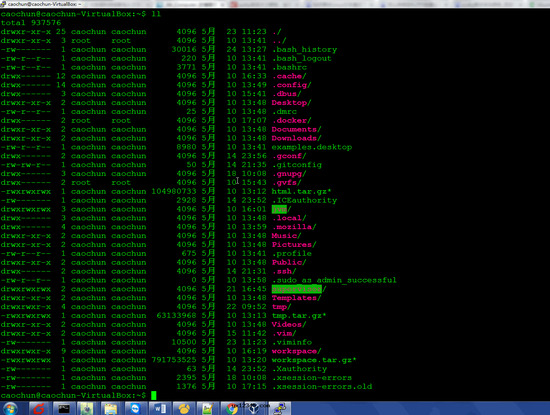Click the .gitconfig file name

click(x=297, y=165)
